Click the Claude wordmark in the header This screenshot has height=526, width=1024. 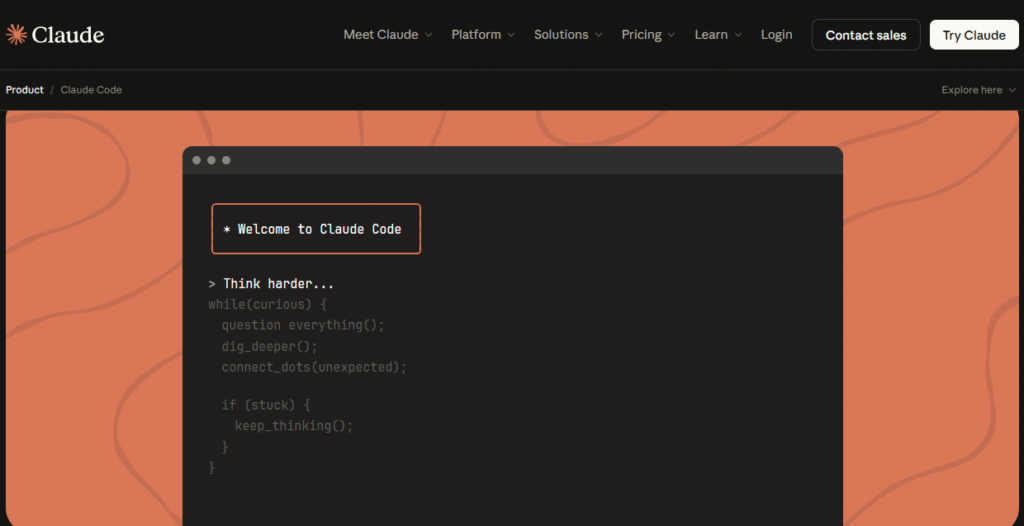click(68, 35)
